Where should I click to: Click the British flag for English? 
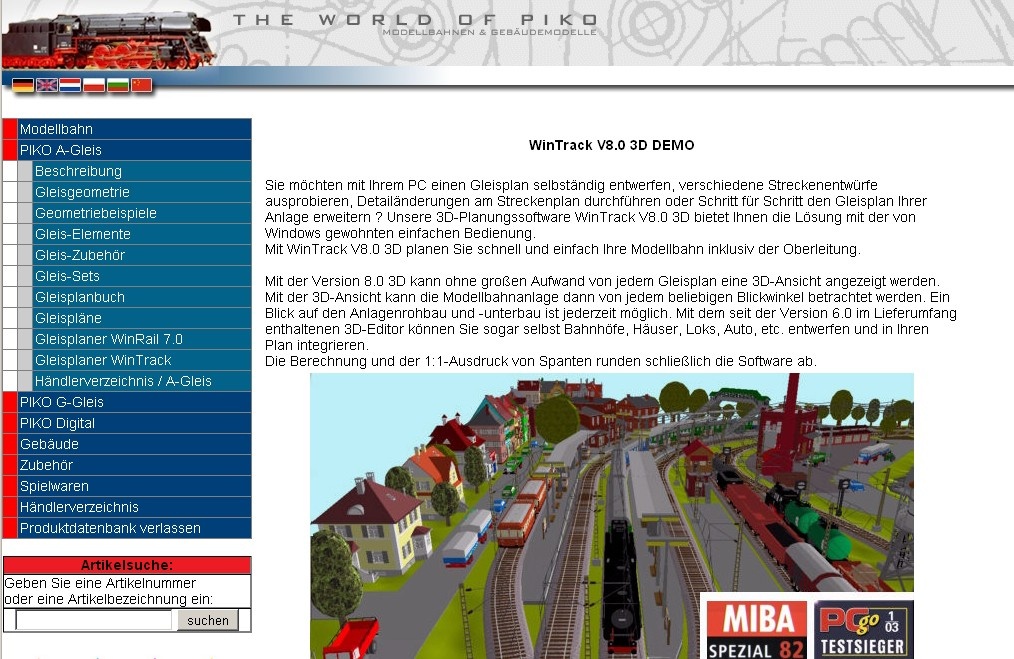(x=46, y=86)
